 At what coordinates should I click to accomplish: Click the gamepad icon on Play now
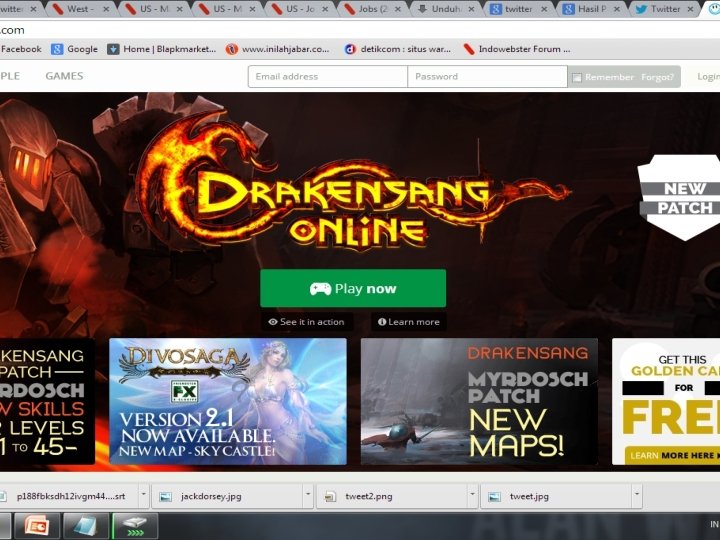(x=320, y=289)
